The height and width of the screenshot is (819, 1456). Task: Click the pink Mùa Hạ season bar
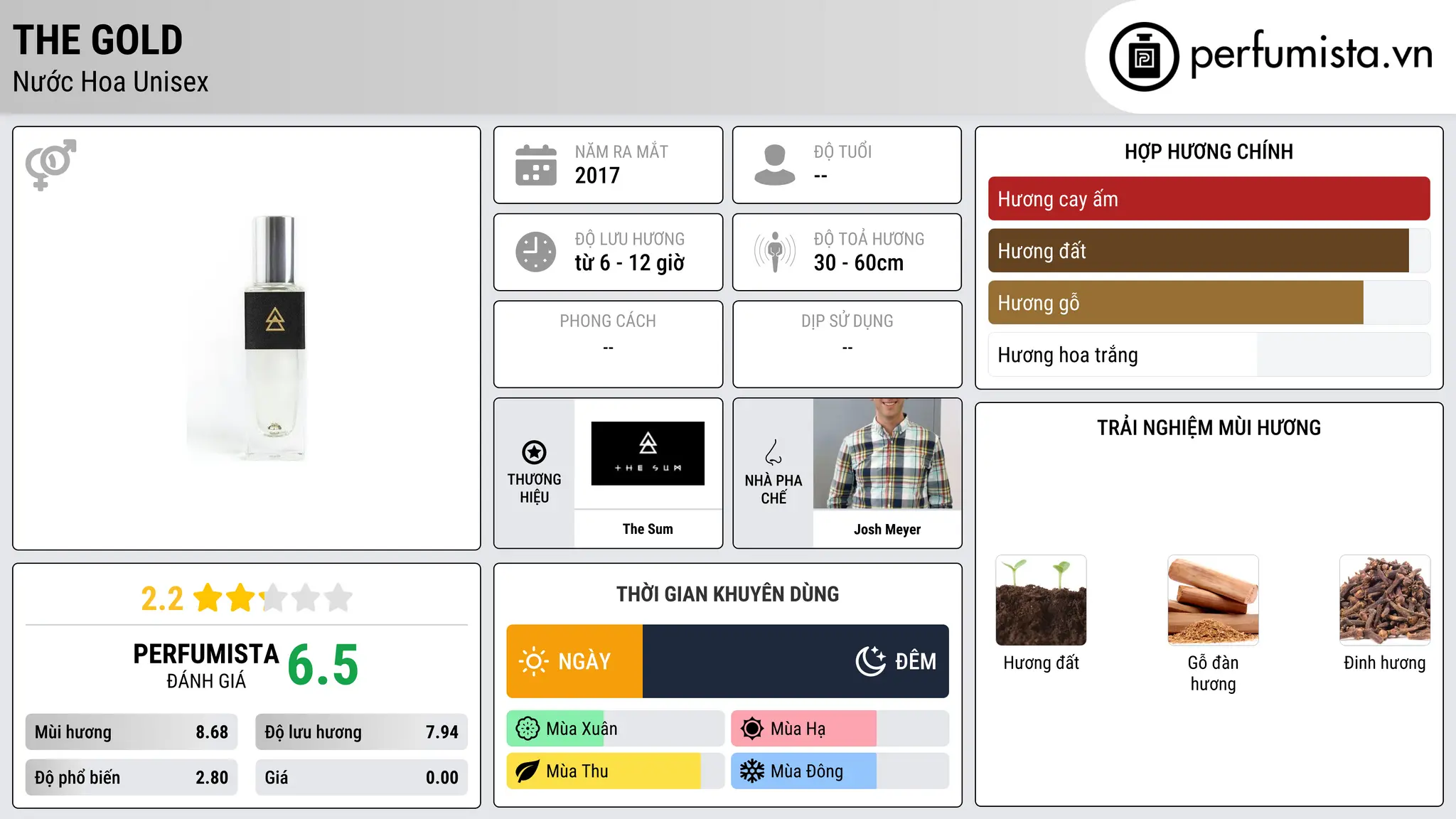click(x=804, y=729)
